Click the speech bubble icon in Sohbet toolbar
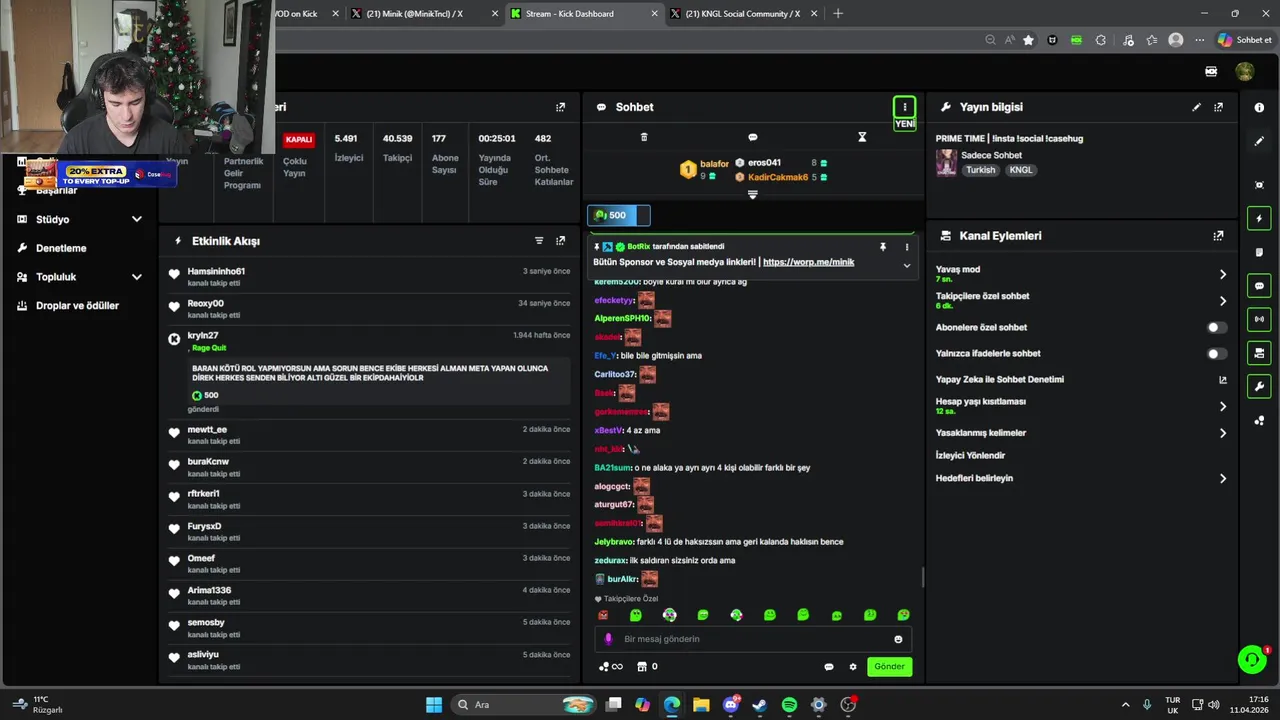Screen dimensions: 1280x720 tap(753, 137)
